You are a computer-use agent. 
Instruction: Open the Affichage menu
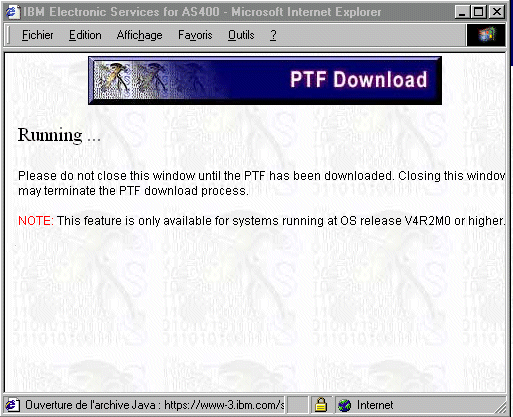(x=139, y=35)
